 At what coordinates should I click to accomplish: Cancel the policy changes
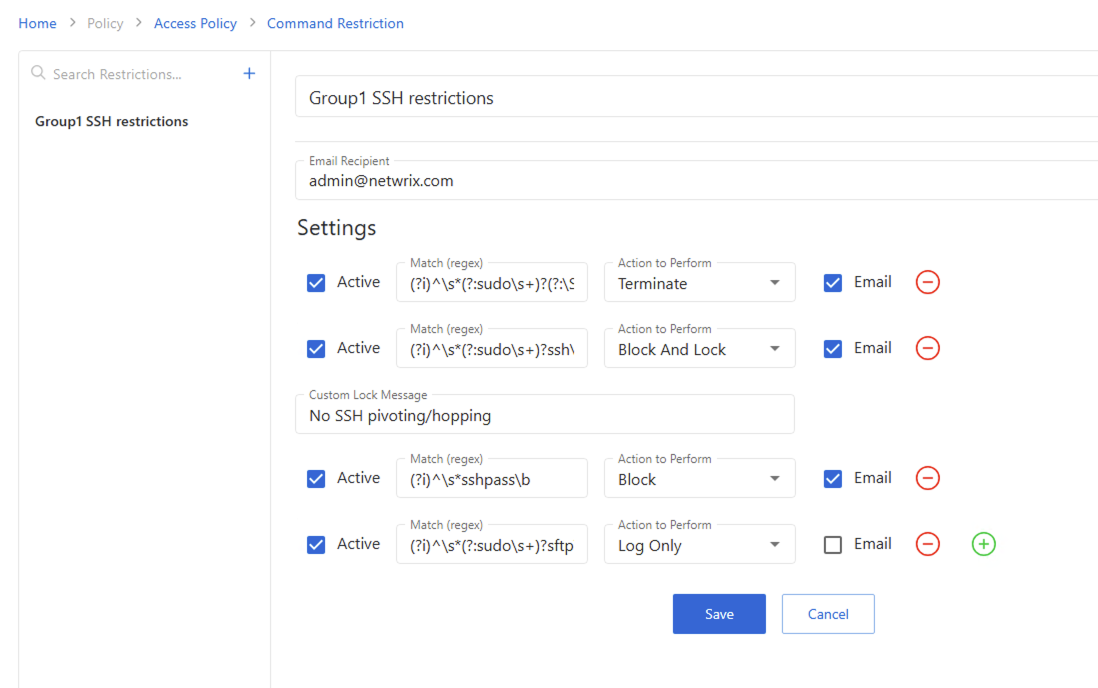(x=828, y=614)
